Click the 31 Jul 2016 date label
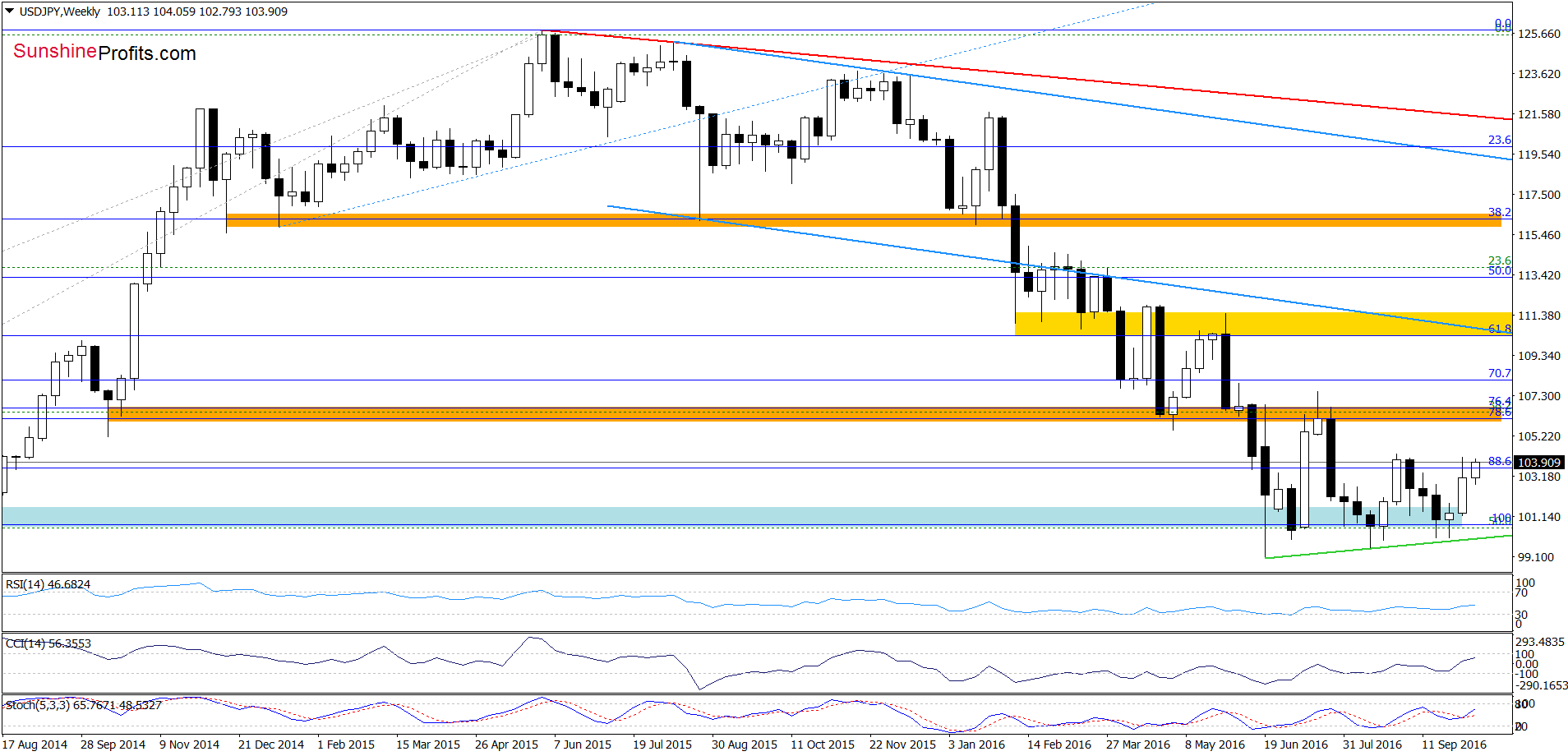 point(1372,744)
